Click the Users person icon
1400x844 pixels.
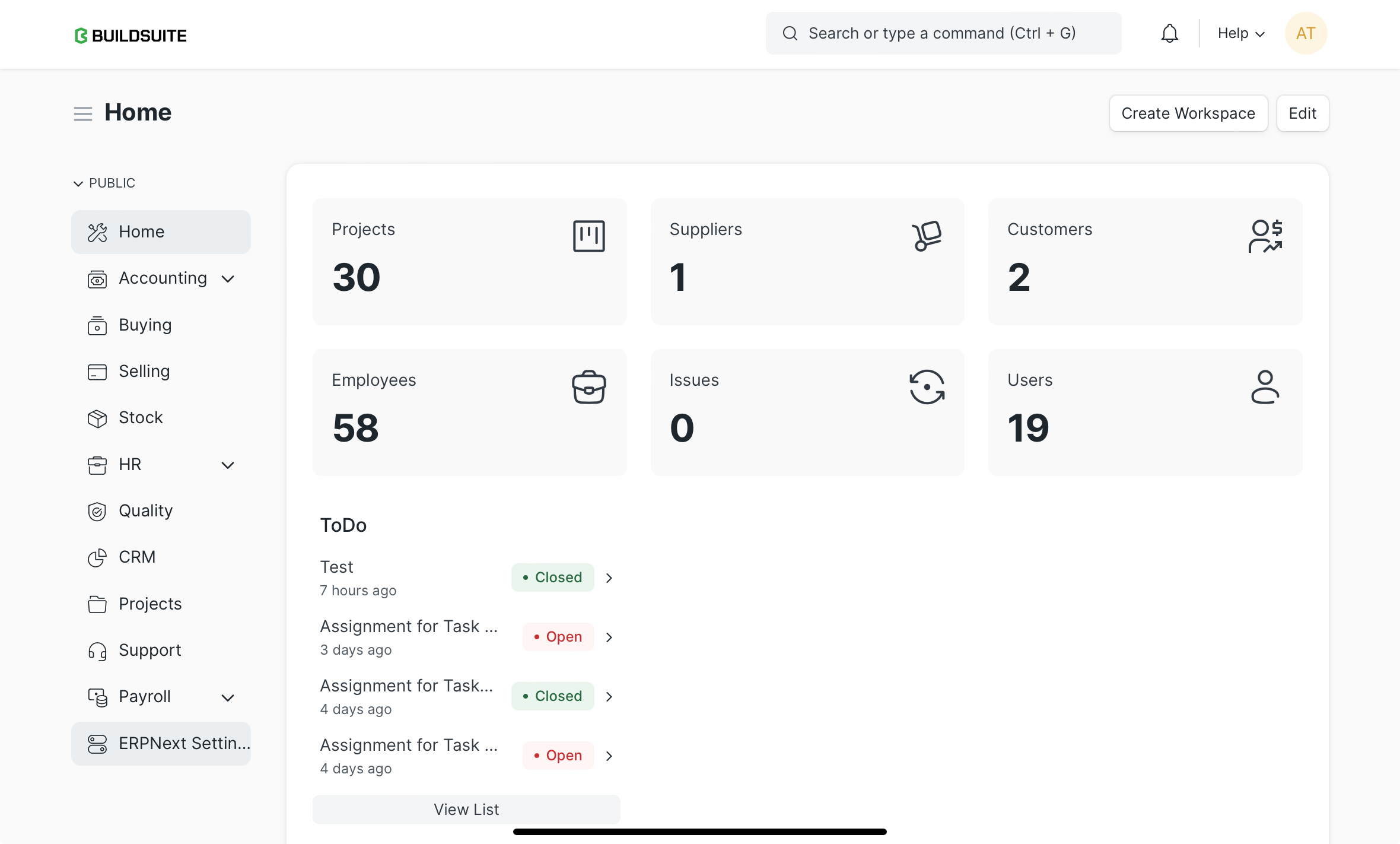(1265, 387)
